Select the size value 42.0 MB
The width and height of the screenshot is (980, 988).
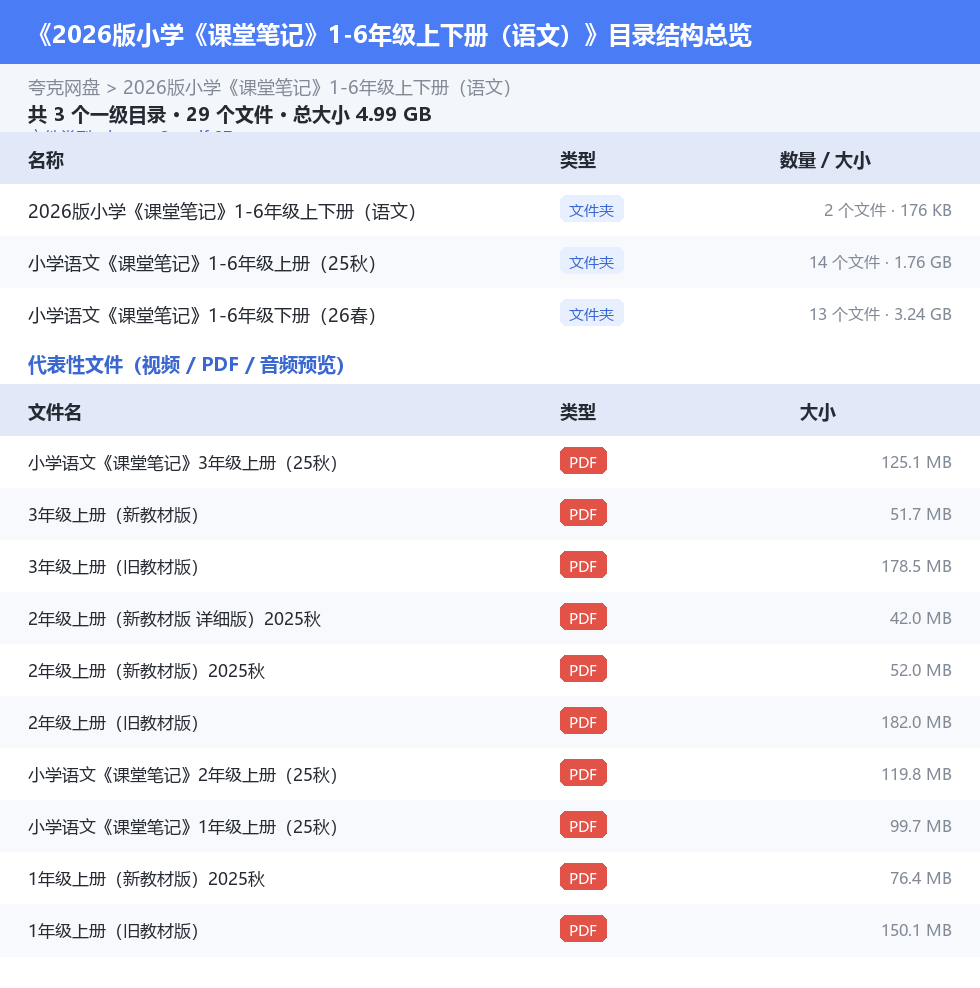tap(921, 618)
